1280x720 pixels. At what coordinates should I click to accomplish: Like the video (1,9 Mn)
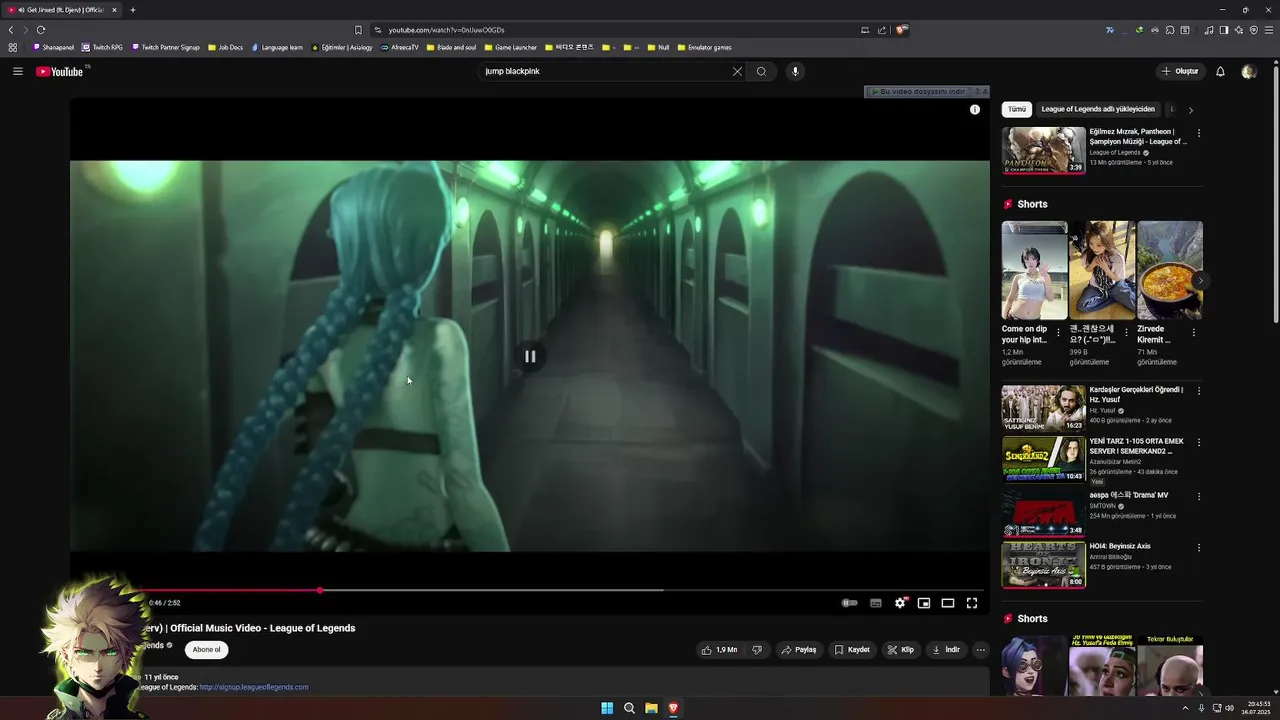pos(719,650)
